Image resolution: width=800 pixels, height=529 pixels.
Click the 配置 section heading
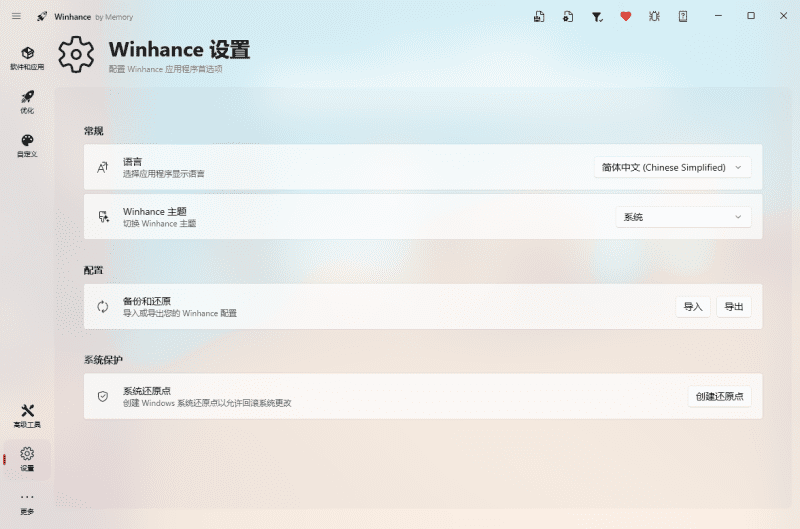[93, 270]
